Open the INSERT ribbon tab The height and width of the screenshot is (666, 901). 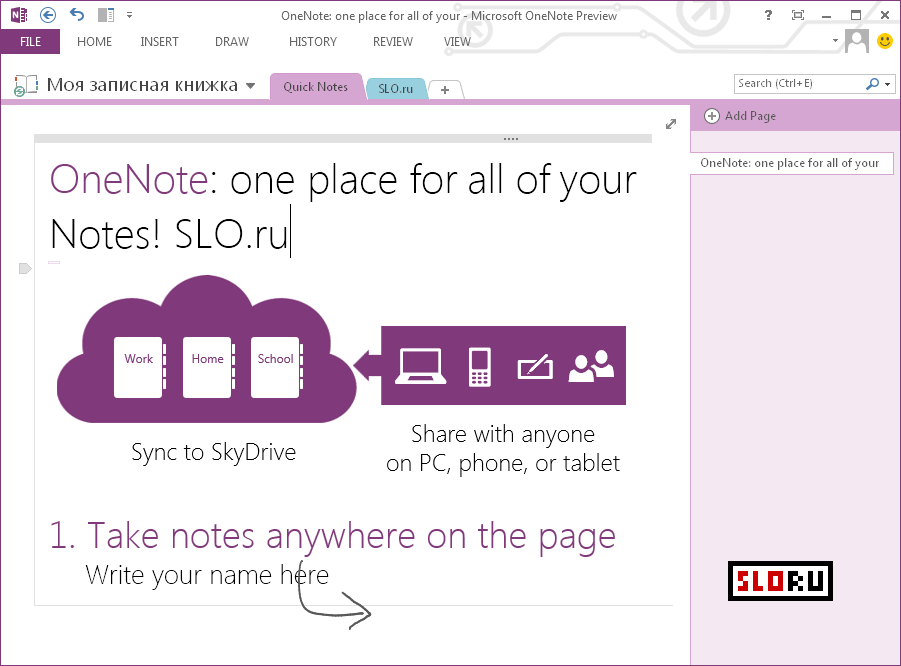[159, 42]
